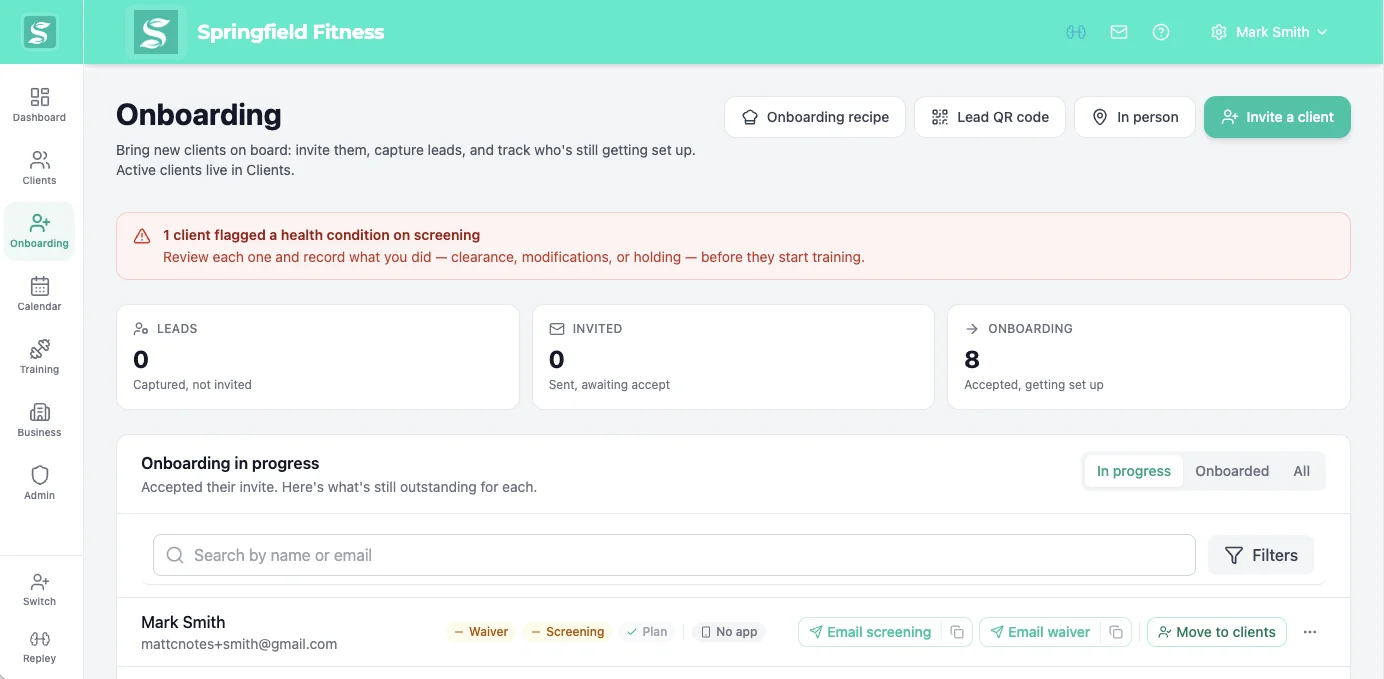This screenshot has width=1384, height=679.
Task: Click the Screening status badge
Action: click(568, 632)
